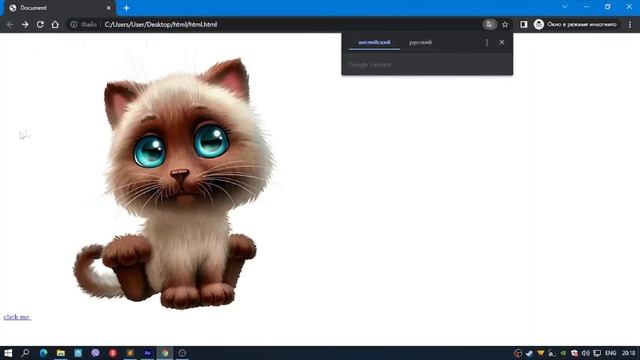640x360 pixels.
Task: Open File Explorer from taskbar
Action: click(61, 353)
